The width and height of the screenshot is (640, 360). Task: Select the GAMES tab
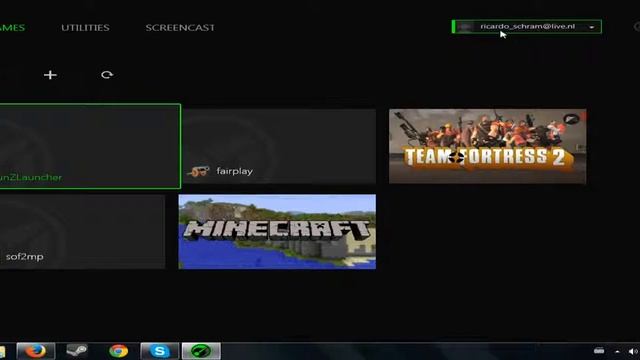[x=12, y=28]
